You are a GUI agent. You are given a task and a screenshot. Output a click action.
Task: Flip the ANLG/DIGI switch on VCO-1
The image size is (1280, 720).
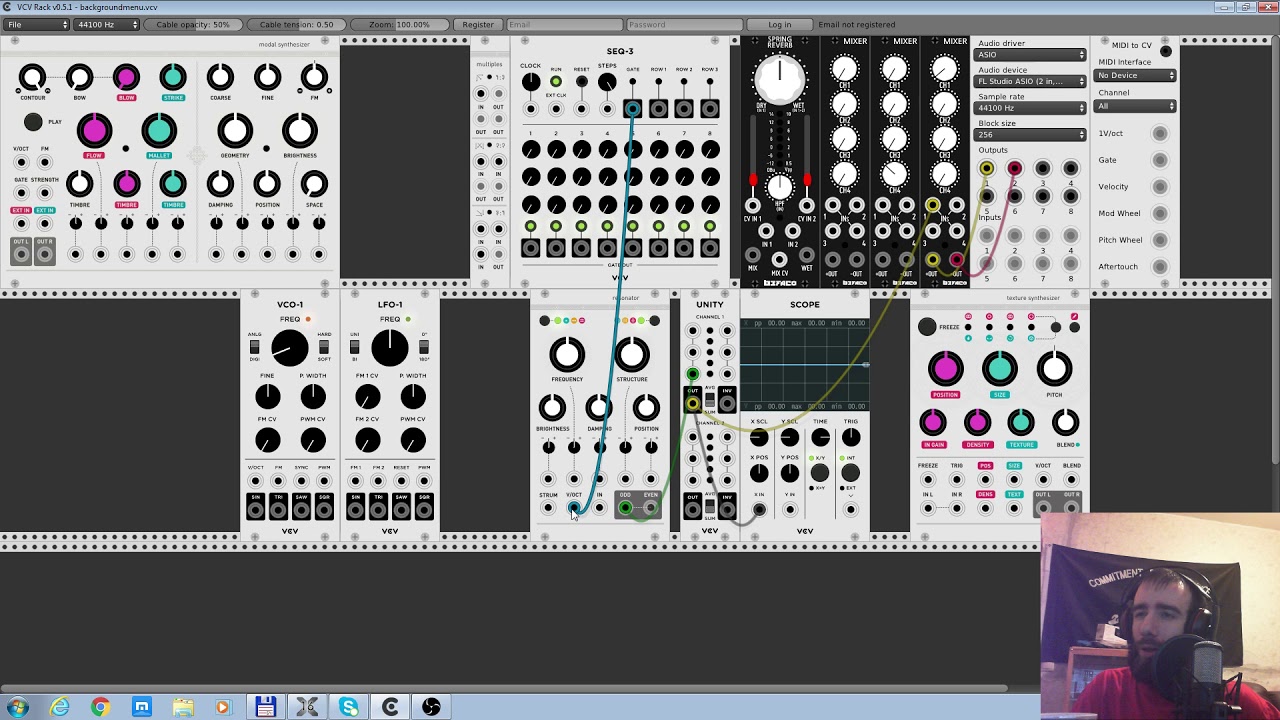tap(255, 347)
